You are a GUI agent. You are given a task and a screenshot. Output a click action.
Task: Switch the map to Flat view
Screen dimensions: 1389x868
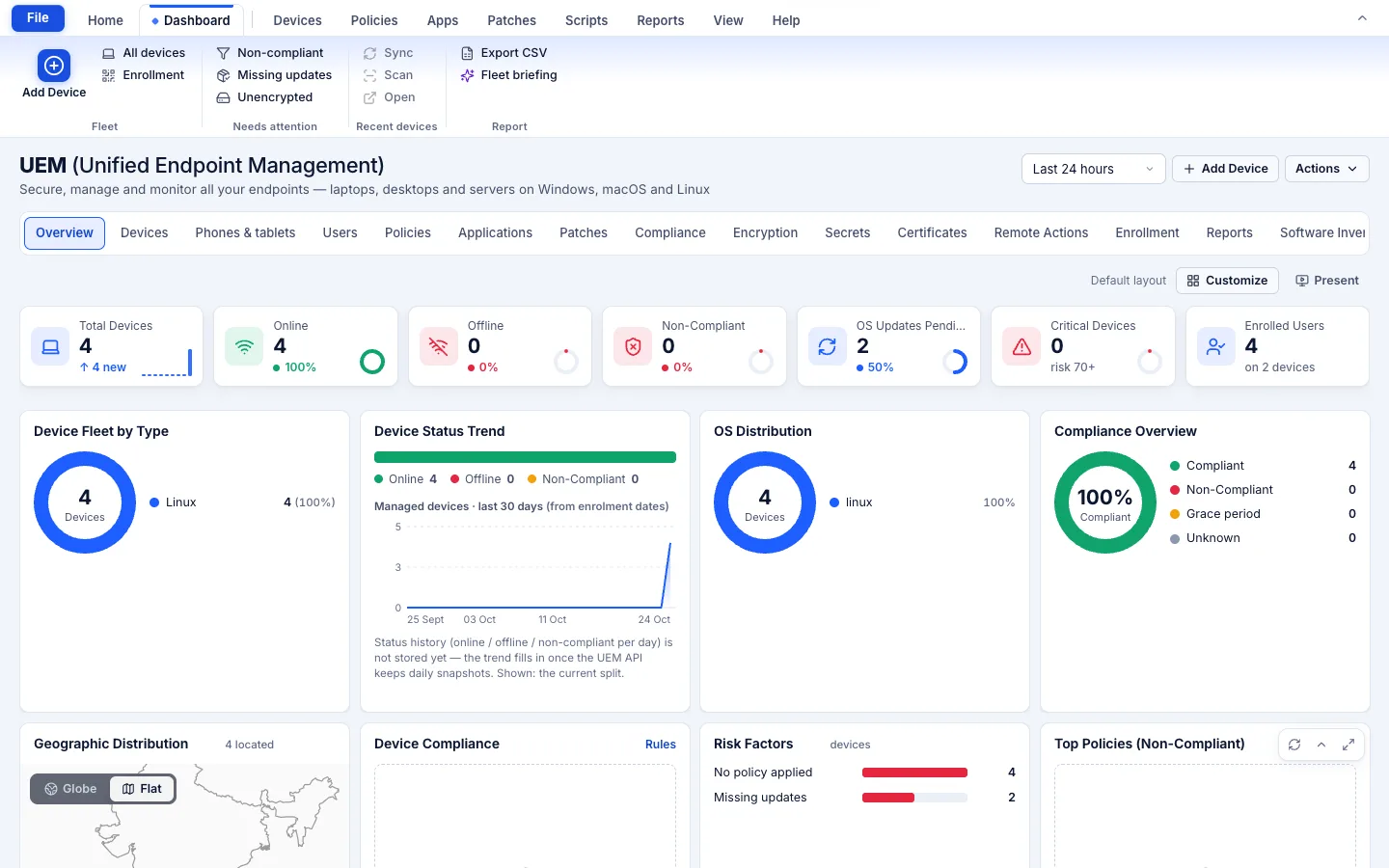[142, 789]
